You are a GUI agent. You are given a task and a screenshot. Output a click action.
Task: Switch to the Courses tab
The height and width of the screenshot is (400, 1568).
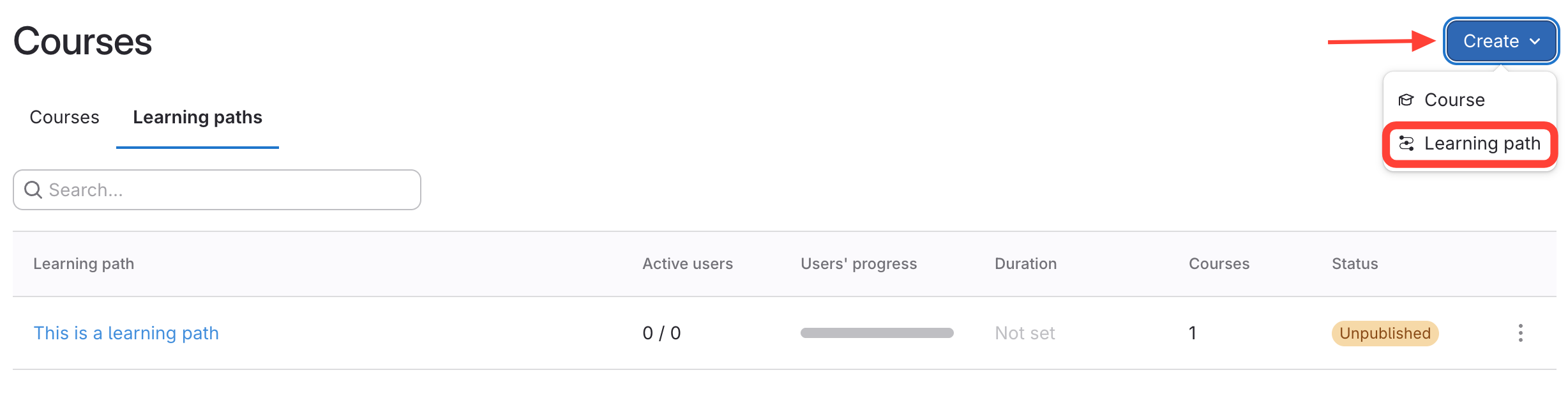click(x=64, y=118)
